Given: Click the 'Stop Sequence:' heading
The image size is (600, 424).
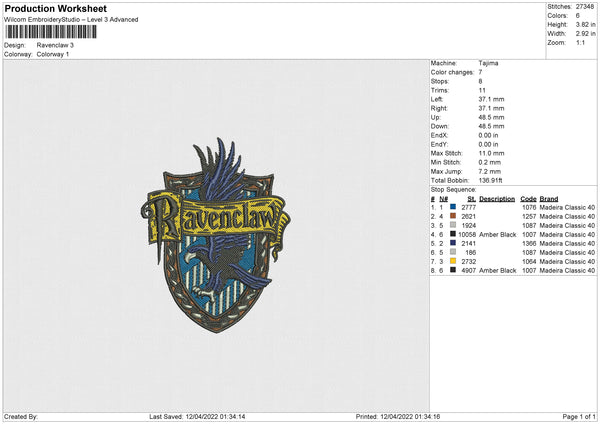Looking at the screenshot, I should pyautogui.click(x=453, y=189).
